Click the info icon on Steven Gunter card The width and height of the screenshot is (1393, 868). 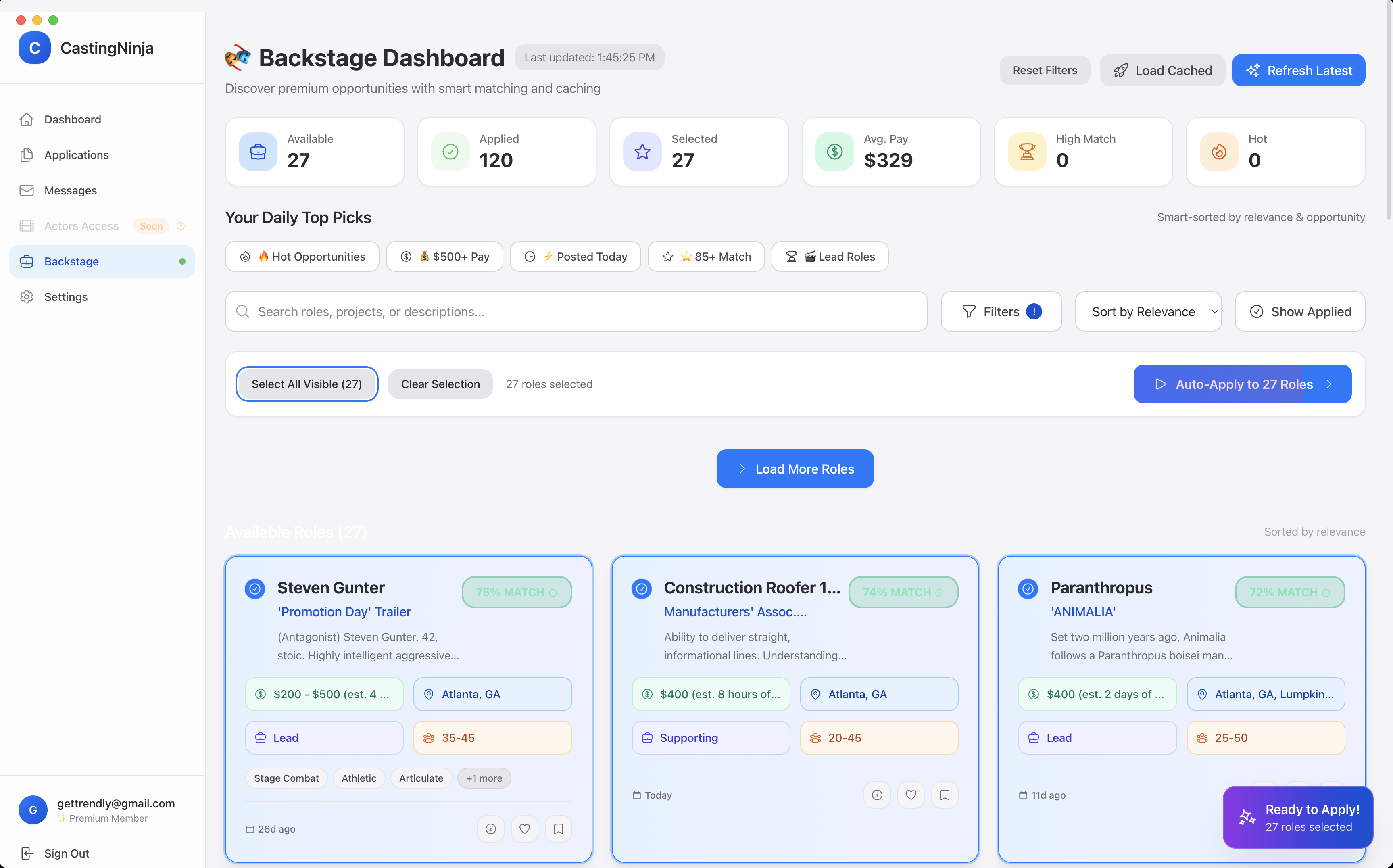[x=490, y=828]
